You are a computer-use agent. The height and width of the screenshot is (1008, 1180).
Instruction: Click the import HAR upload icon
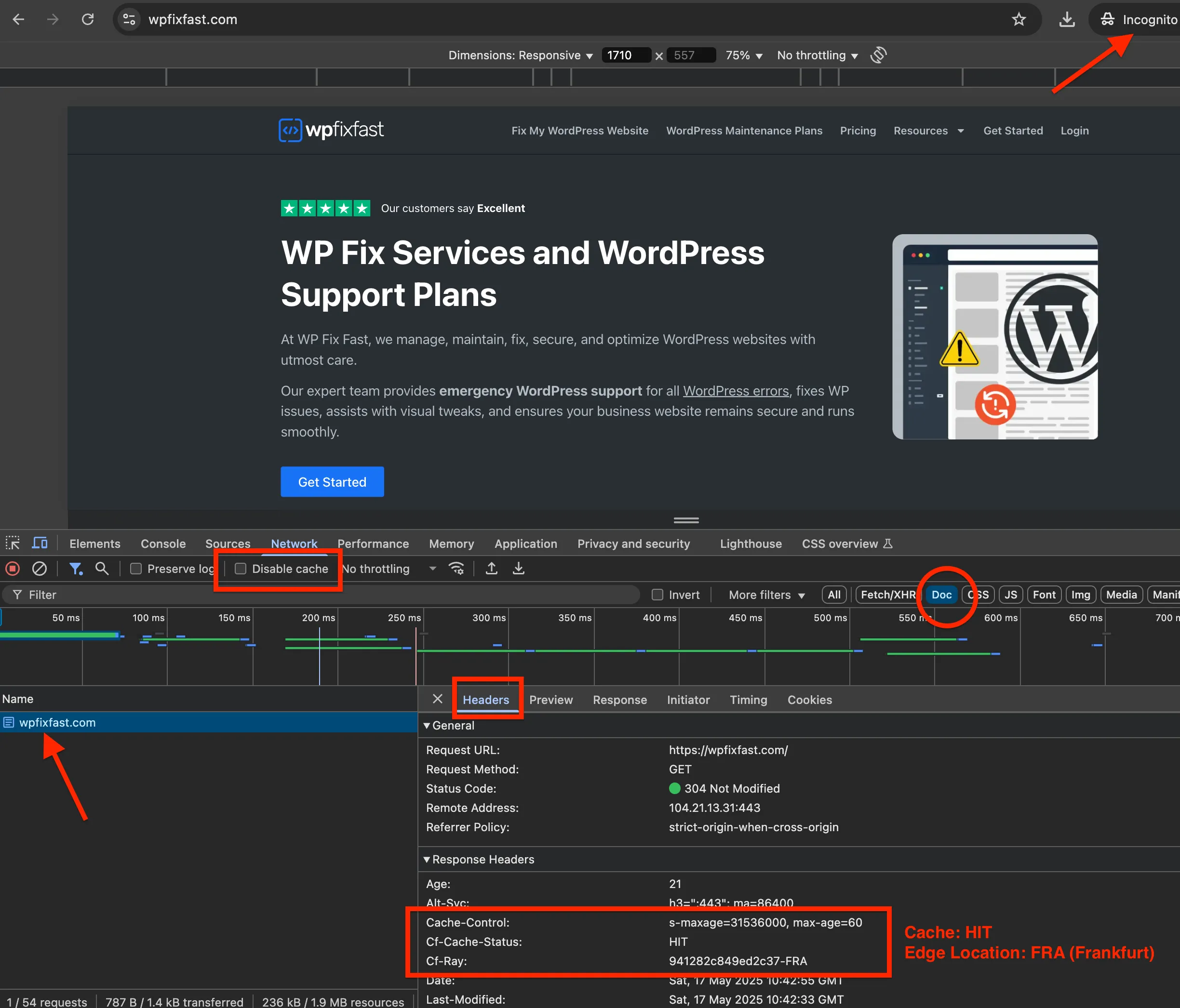[x=492, y=569]
